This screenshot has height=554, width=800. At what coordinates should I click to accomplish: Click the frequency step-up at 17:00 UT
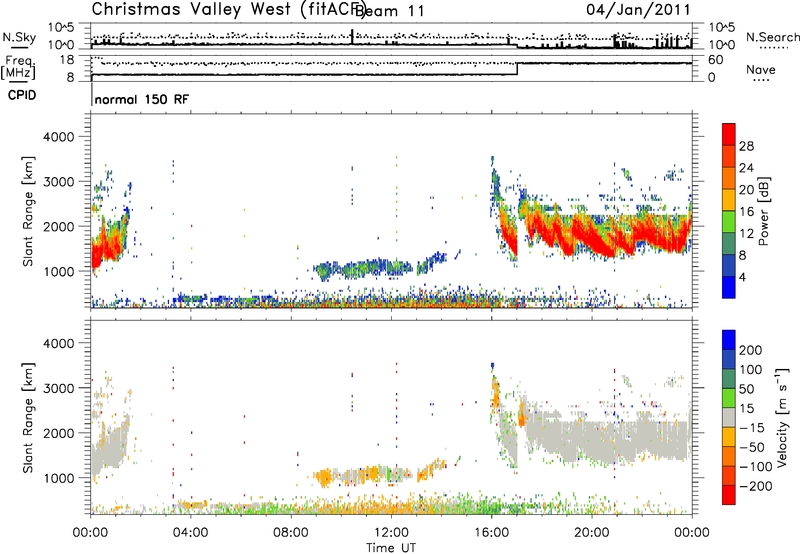(517, 69)
